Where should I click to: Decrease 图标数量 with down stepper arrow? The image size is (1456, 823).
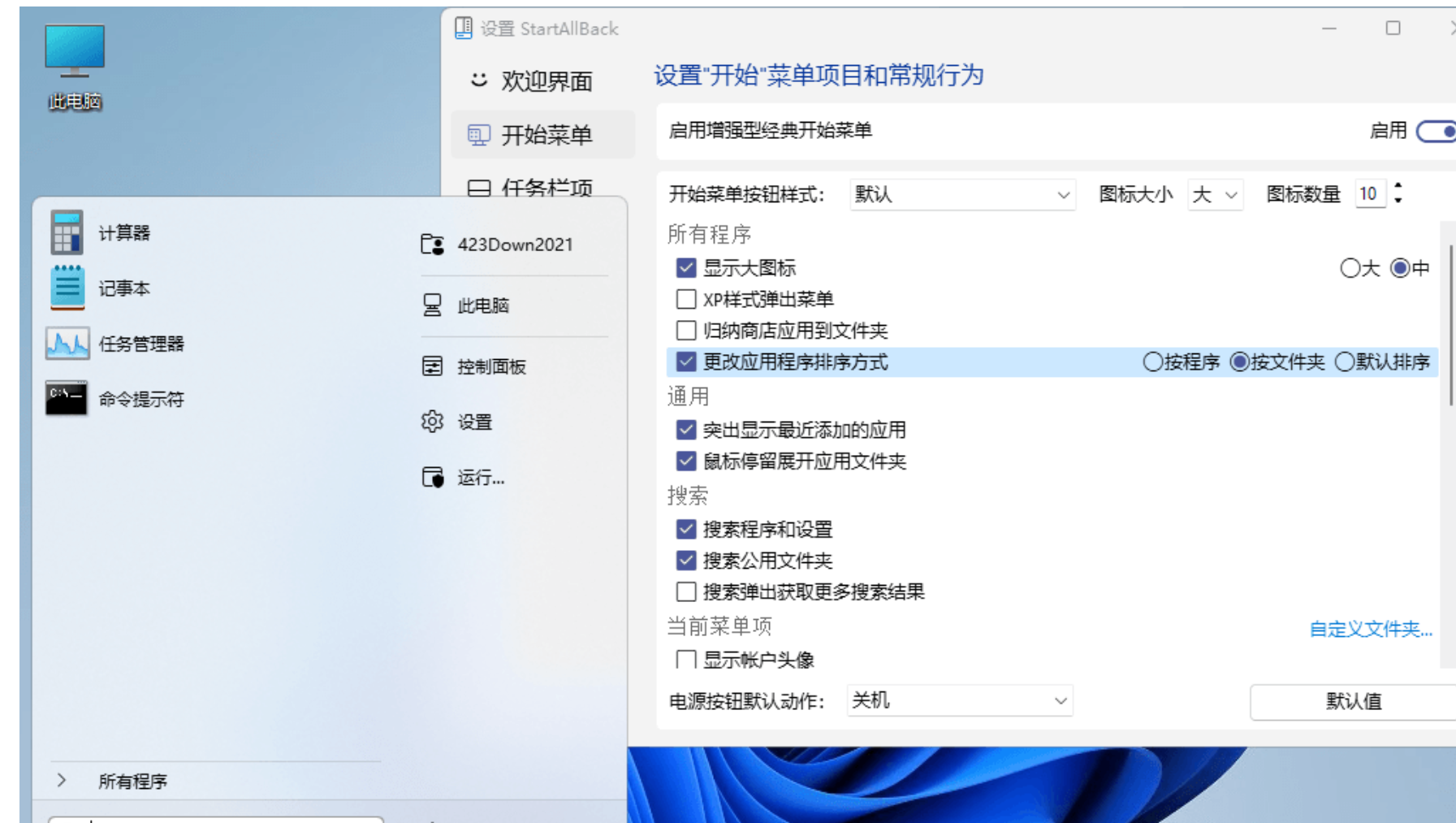coord(1398,200)
